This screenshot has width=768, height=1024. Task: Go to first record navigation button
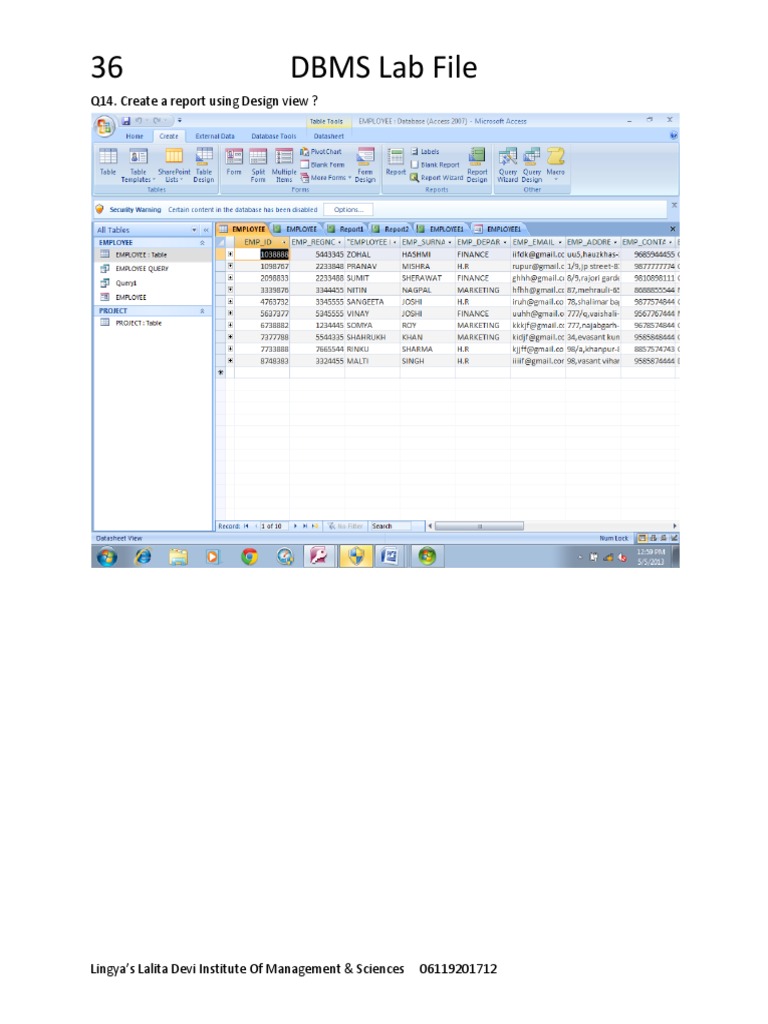pyautogui.click(x=246, y=526)
